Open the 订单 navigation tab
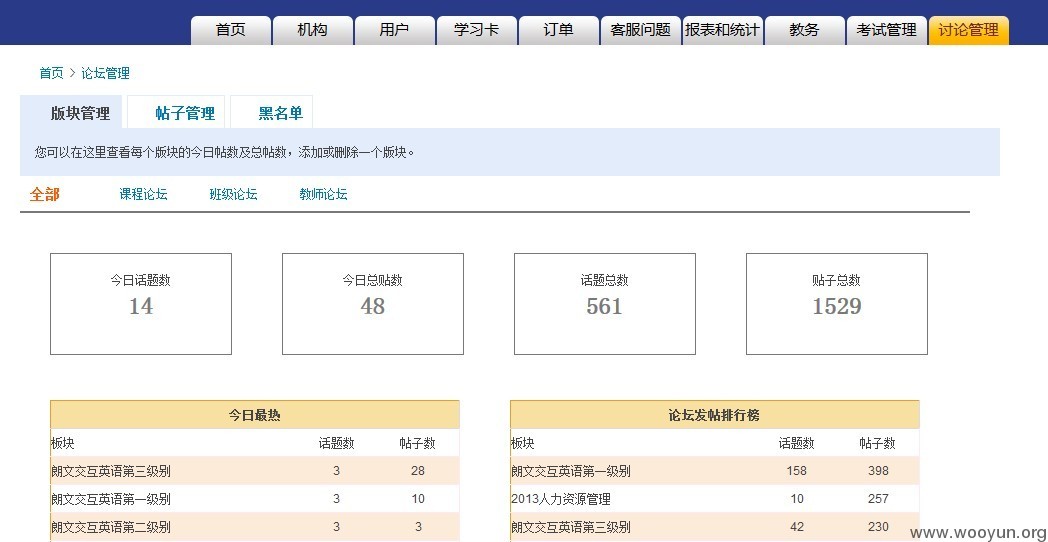 click(x=558, y=30)
